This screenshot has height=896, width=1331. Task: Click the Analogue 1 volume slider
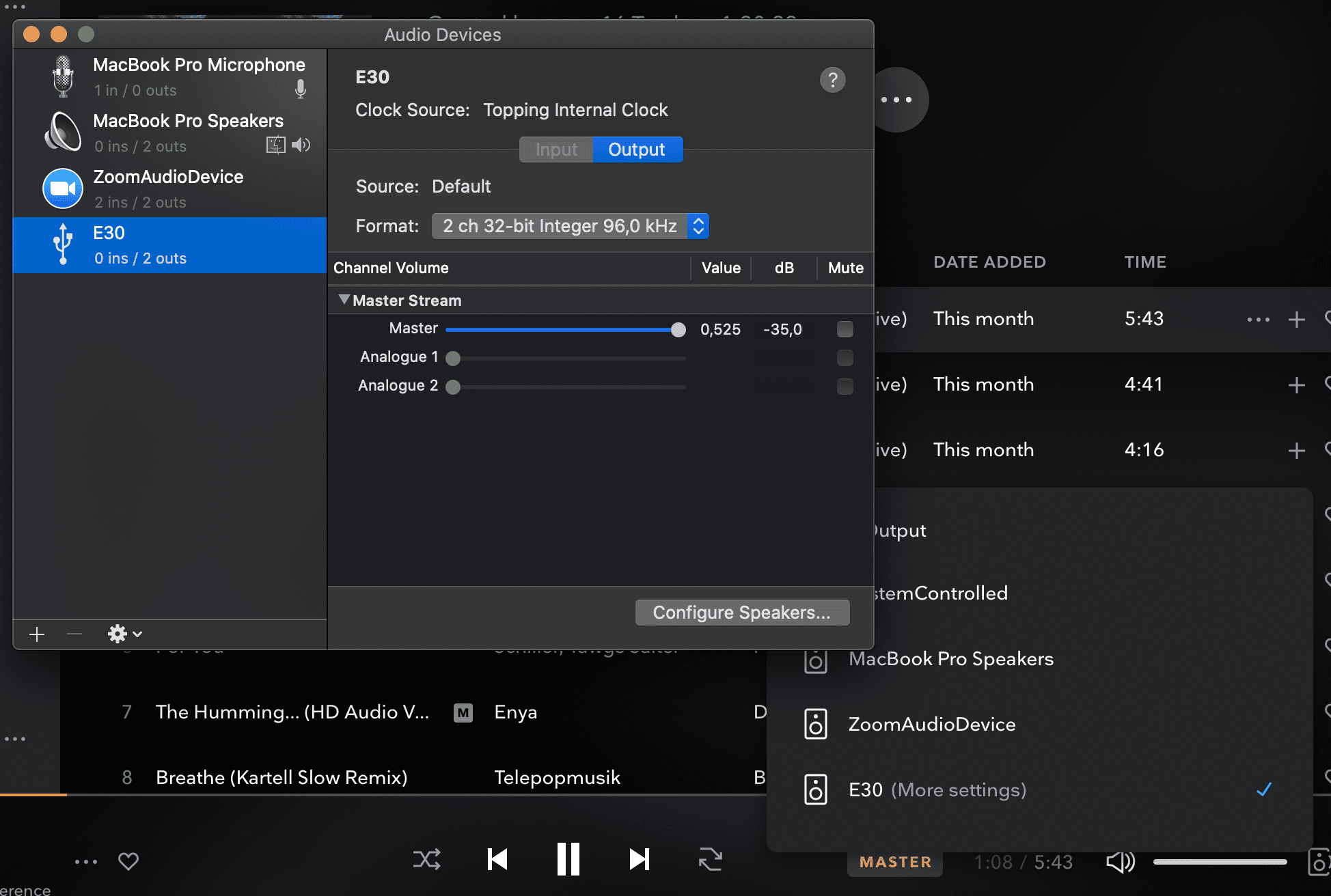click(x=565, y=358)
